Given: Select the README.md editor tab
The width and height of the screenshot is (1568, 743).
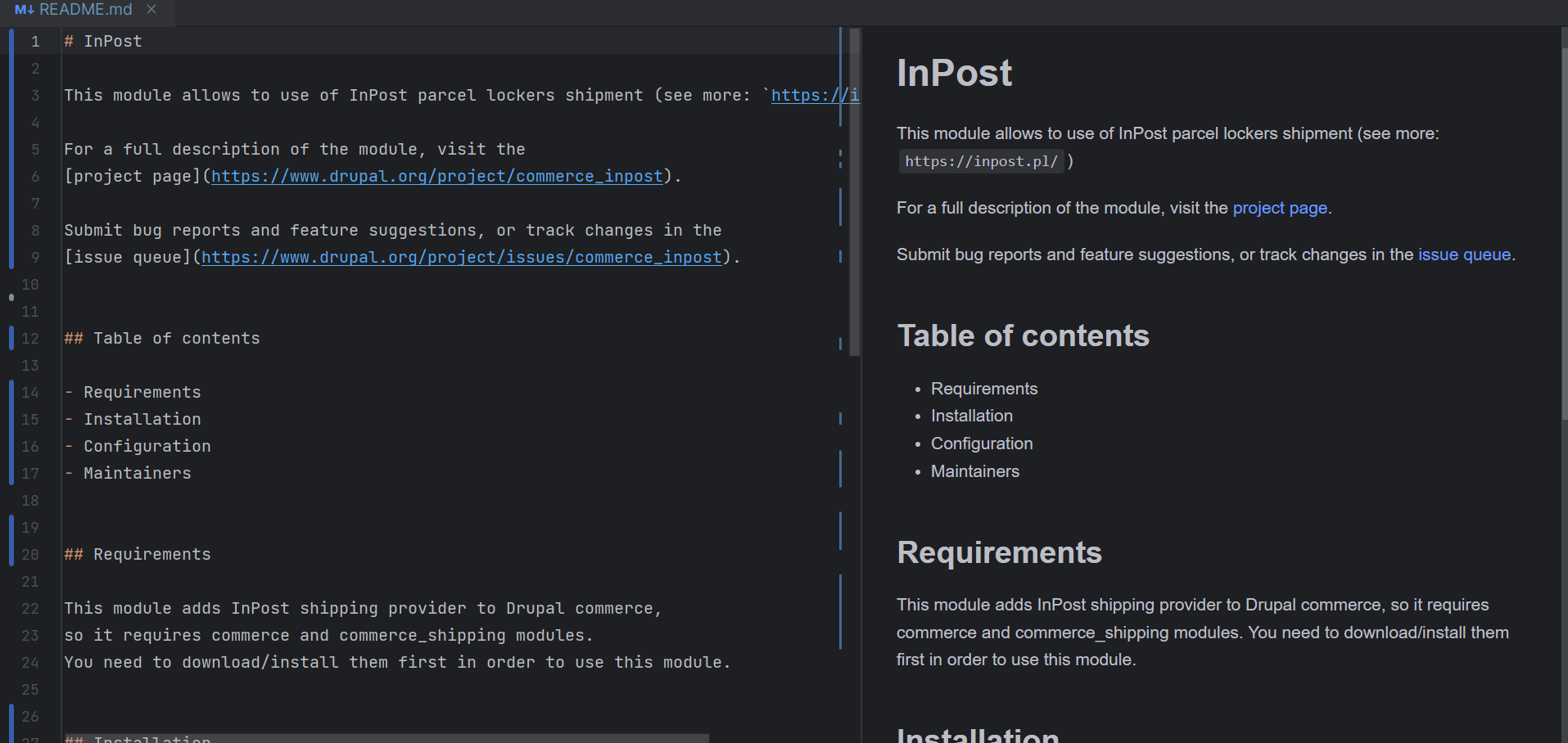Looking at the screenshot, I should [x=85, y=10].
